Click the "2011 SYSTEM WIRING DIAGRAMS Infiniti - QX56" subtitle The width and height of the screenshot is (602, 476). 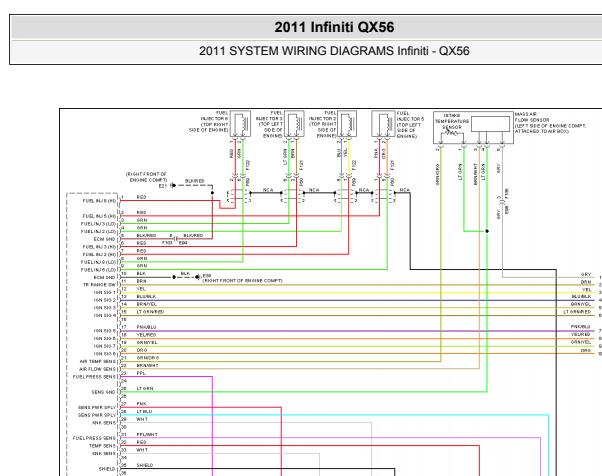click(x=334, y=51)
